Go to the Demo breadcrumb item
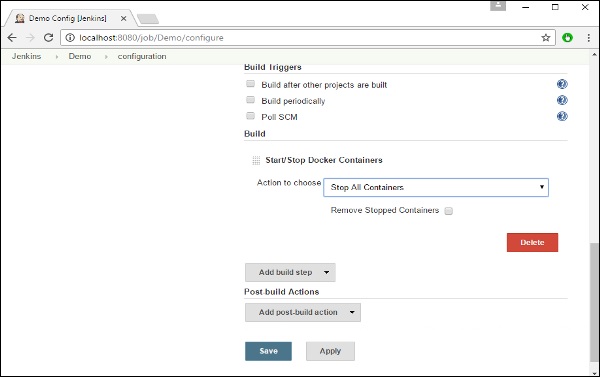Image resolution: width=600 pixels, height=377 pixels. (x=80, y=56)
